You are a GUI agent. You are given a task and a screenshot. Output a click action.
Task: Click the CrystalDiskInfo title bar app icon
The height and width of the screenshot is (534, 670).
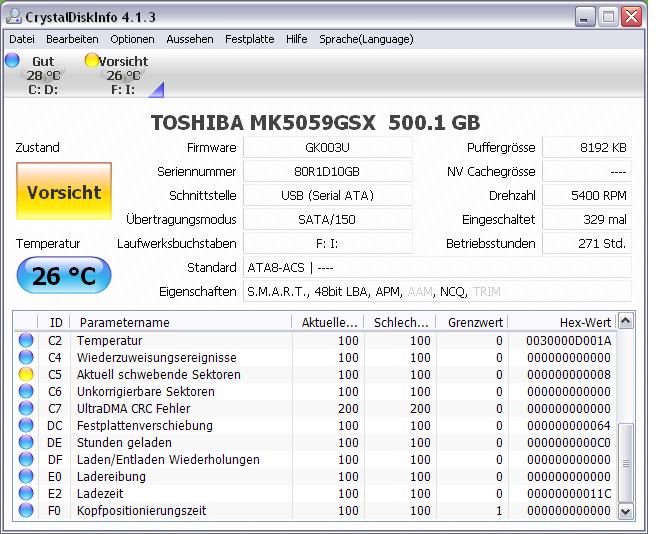(14, 17)
